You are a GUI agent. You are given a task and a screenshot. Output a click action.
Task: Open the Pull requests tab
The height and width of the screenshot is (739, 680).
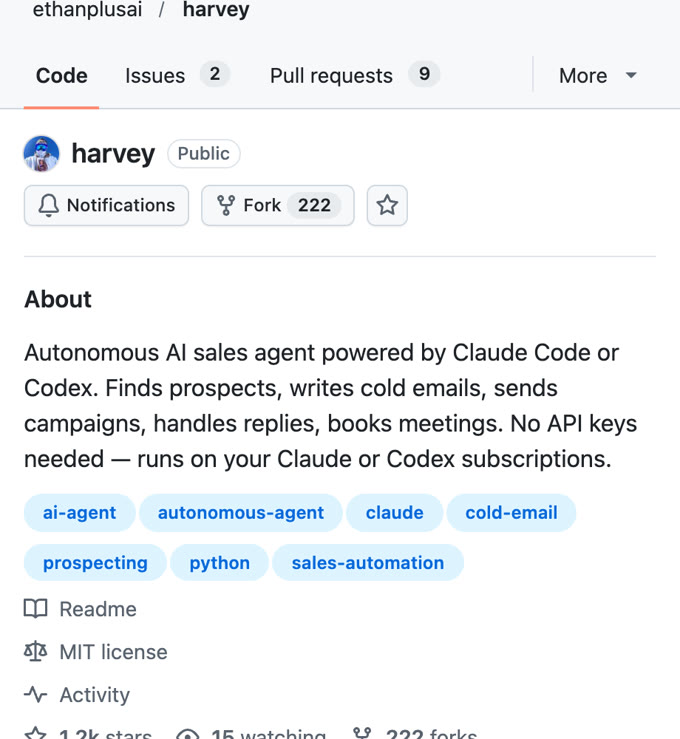[x=354, y=75]
